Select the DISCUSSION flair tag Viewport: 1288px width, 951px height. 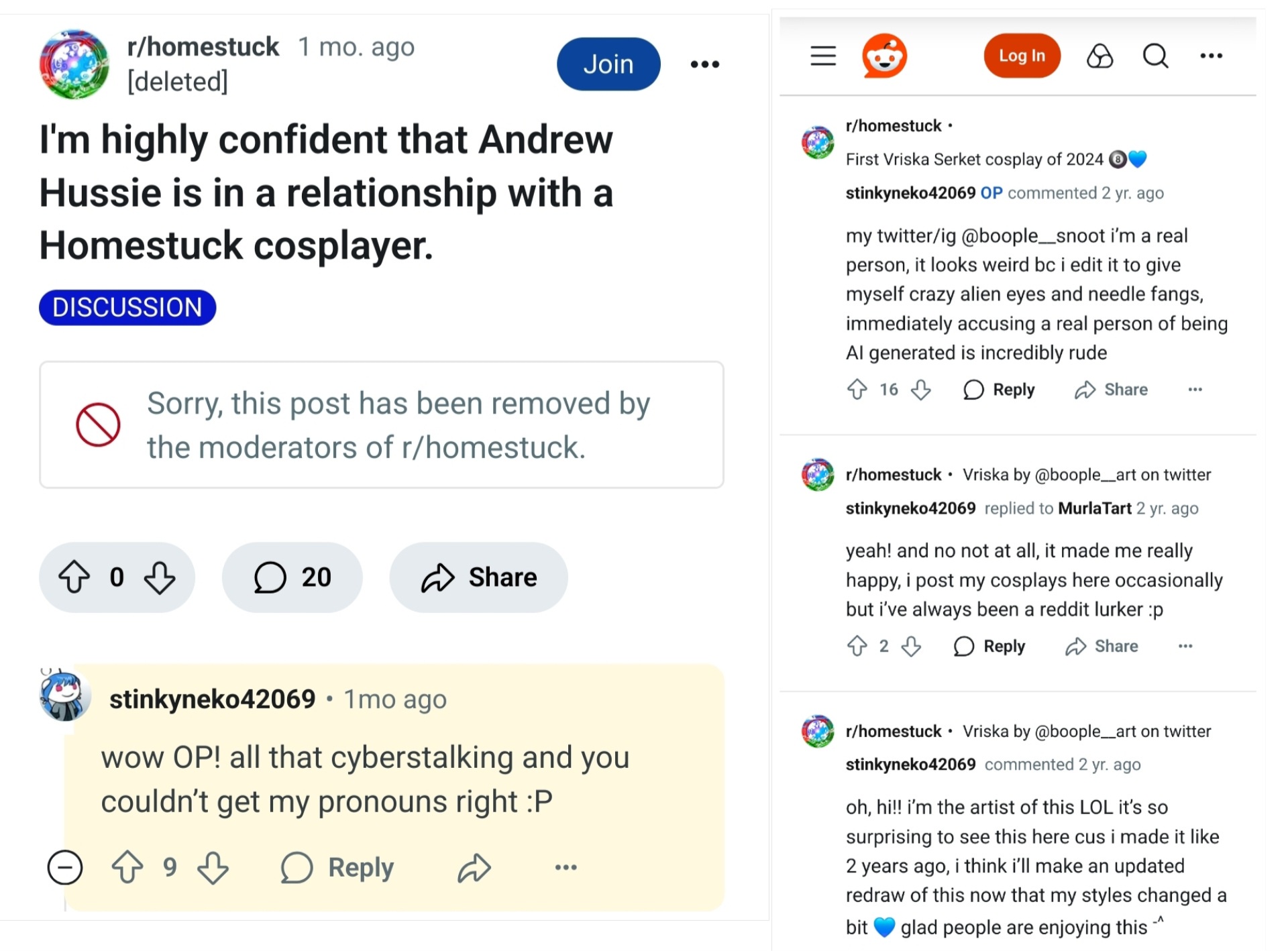pyautogui.click(x=127, y=308)
